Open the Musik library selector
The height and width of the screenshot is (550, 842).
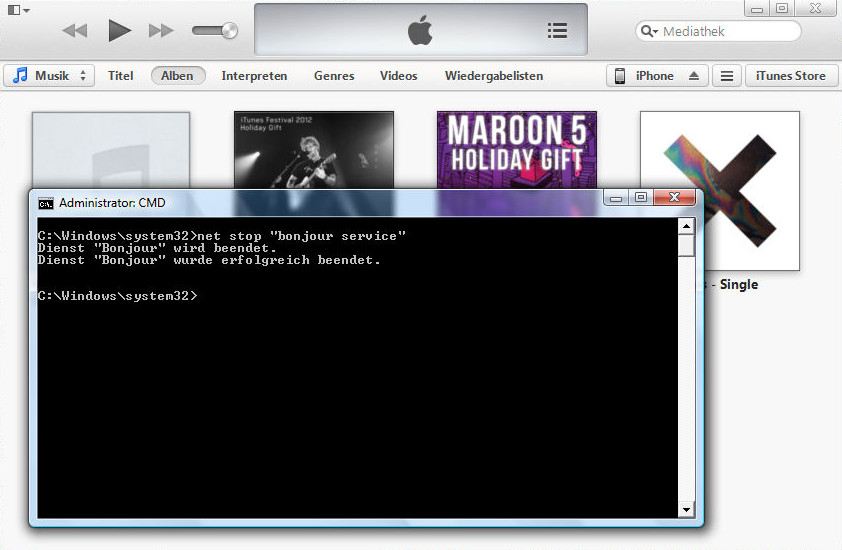[49, 76]
